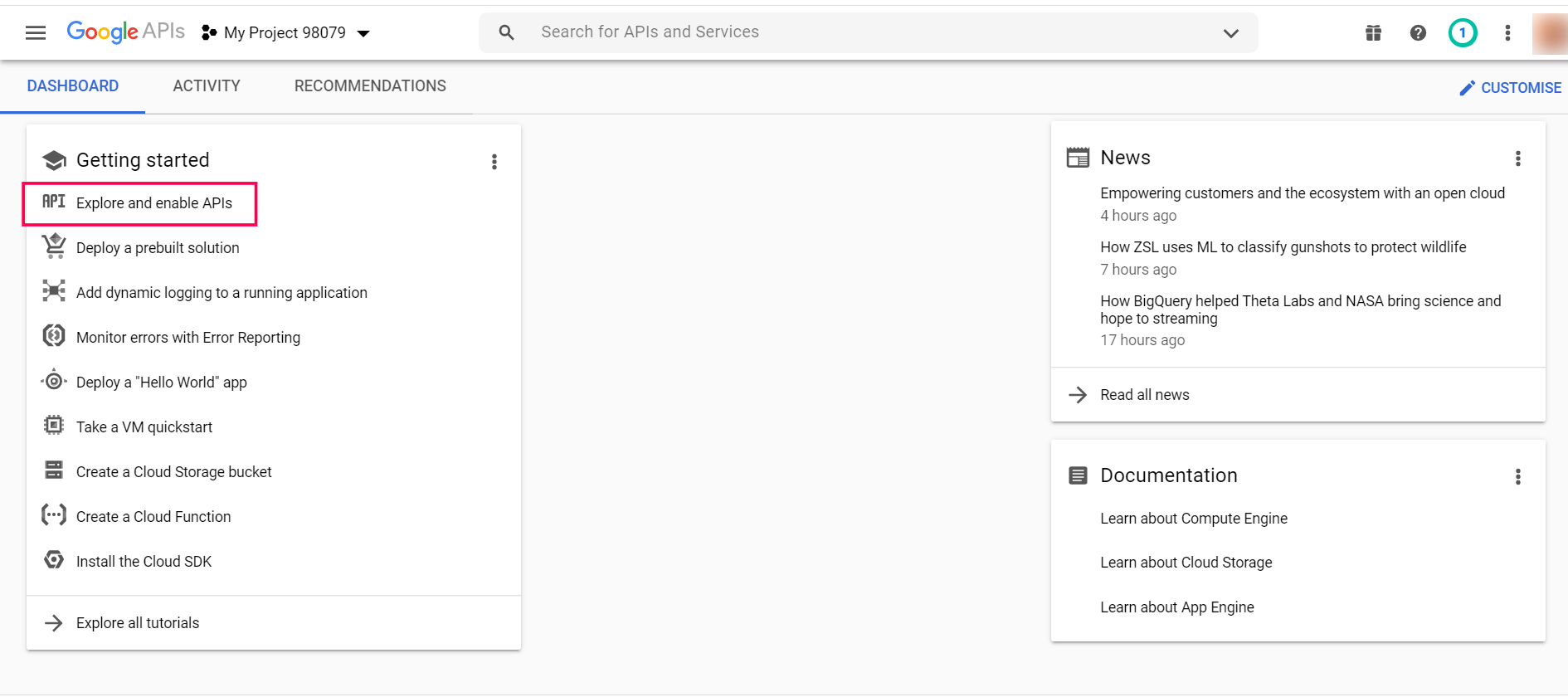The height and width of the screenshot is (697, 1568).
Task: Click Read all news link
Action: click(1144, 395)
